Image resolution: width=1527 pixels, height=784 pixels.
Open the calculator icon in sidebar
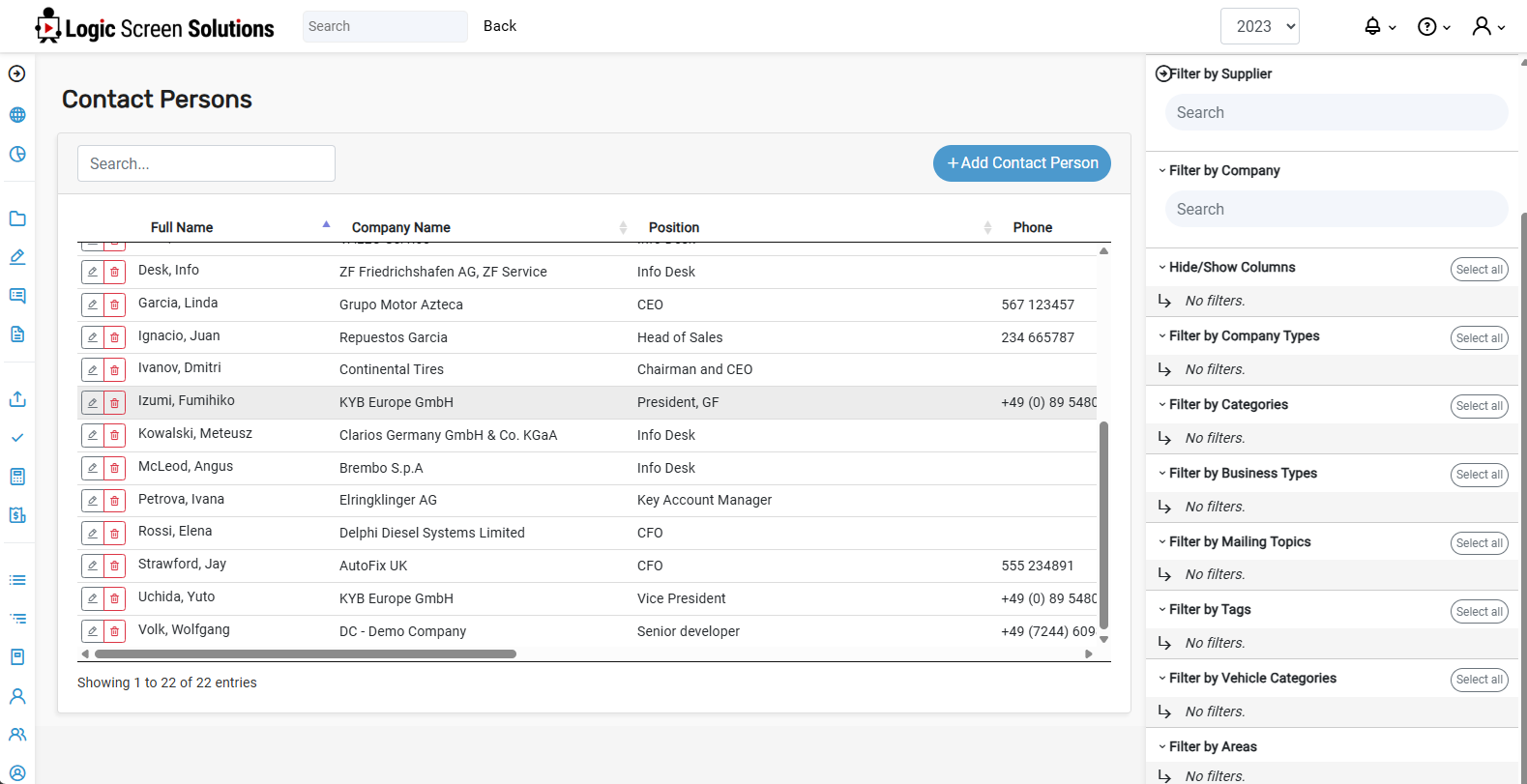tap(16, 477)
